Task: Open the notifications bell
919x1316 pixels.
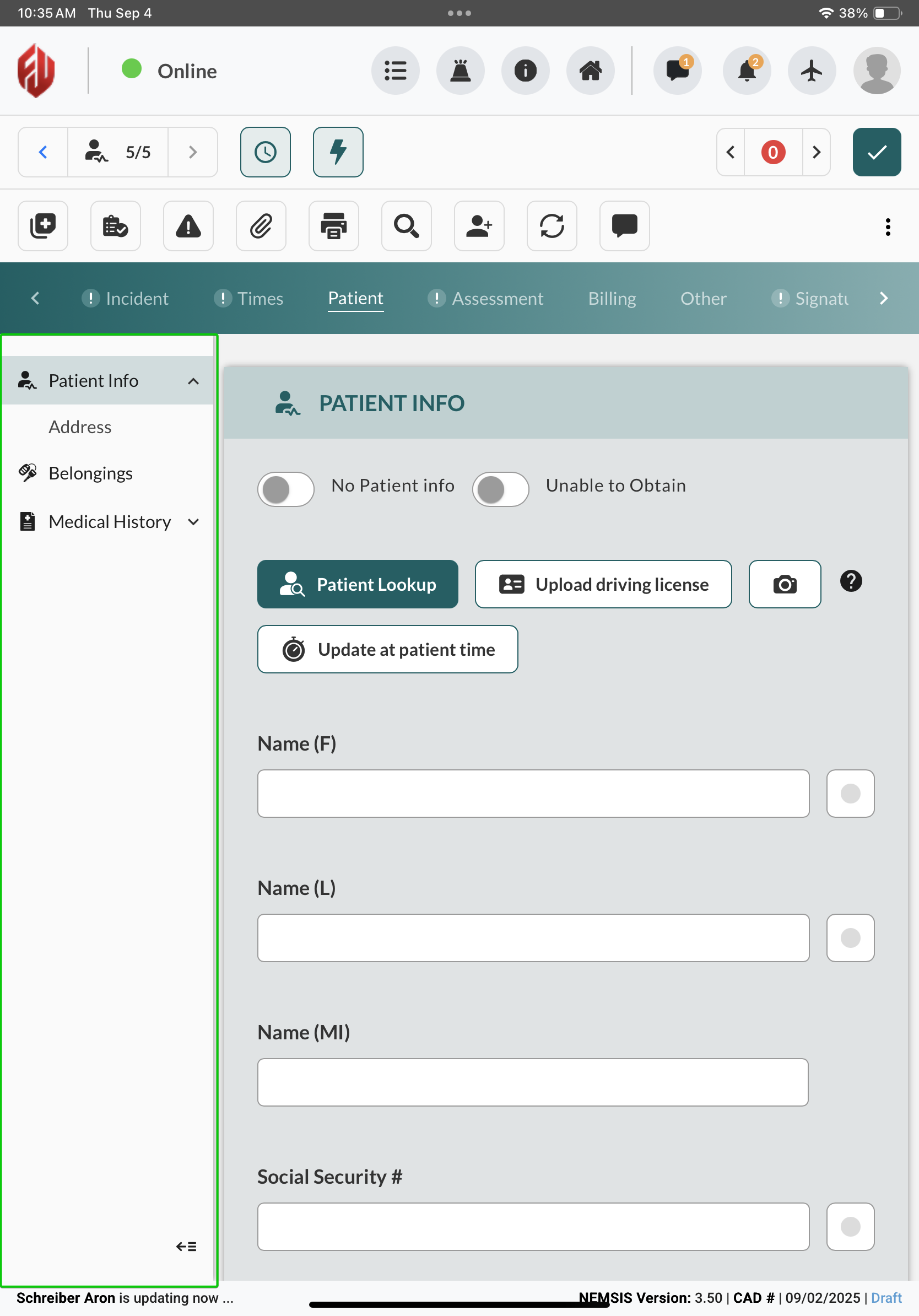Action: tap(747, 71)
